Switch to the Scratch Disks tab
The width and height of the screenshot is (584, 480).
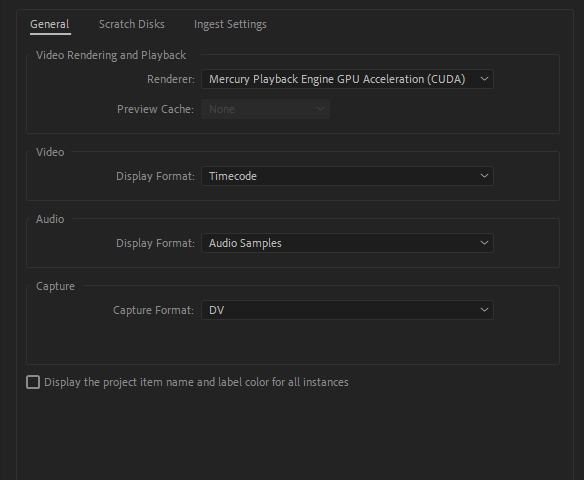pyautogui.click(x=131, y=24)
